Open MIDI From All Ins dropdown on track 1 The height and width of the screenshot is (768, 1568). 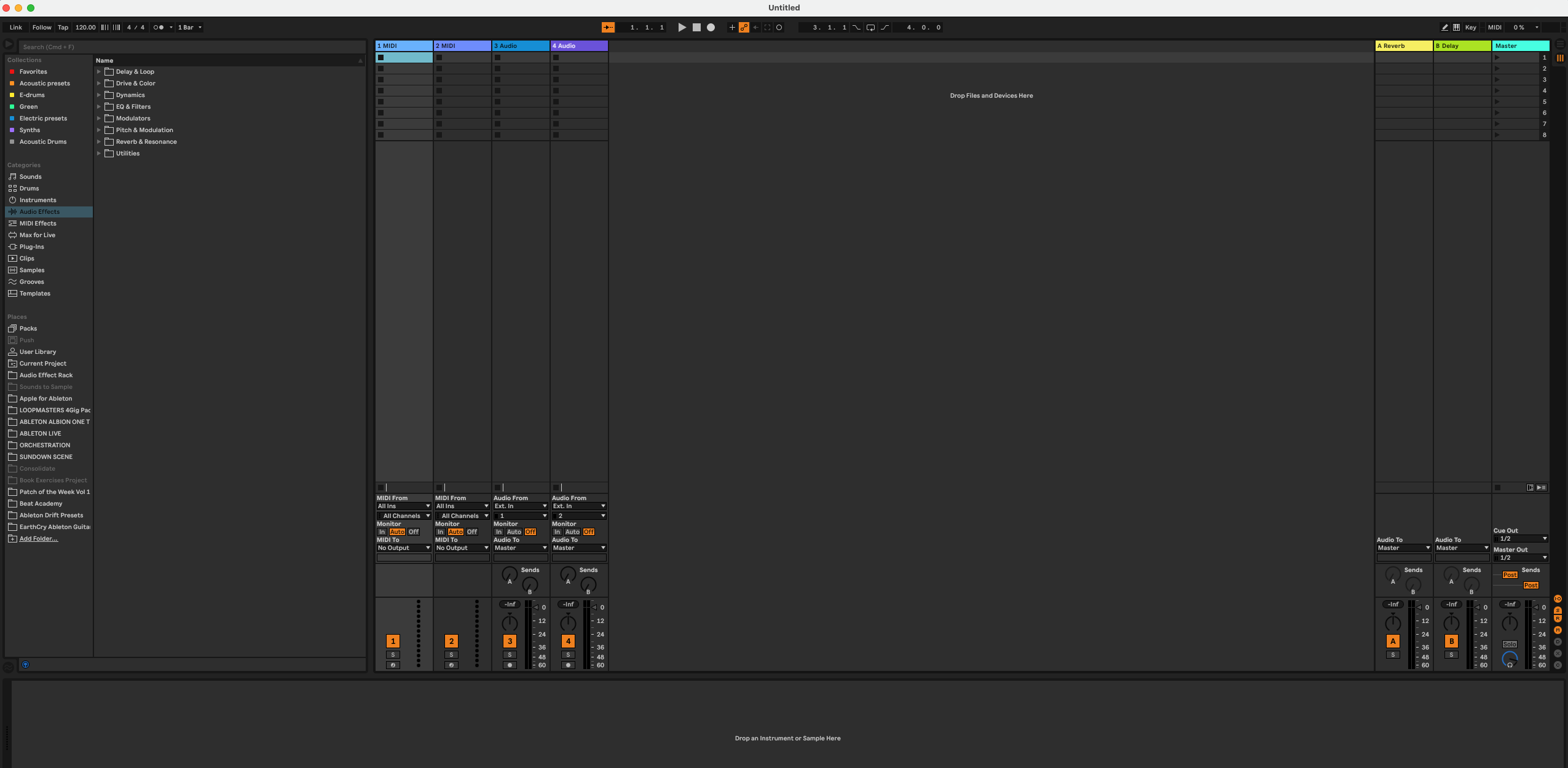tap(404, 506)
